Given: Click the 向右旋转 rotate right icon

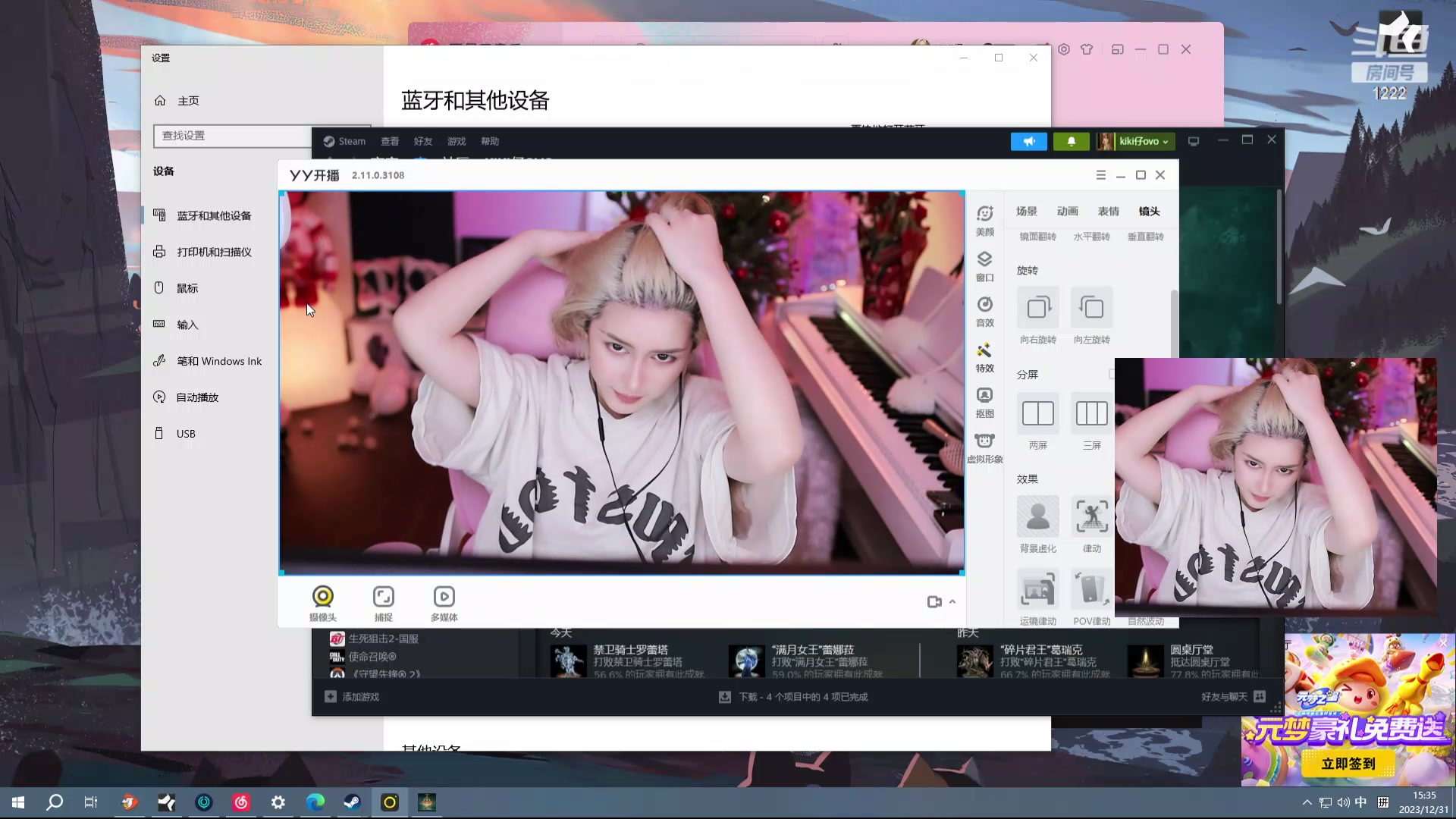Looking at the screenshot, I should [x=1037, y=307].
